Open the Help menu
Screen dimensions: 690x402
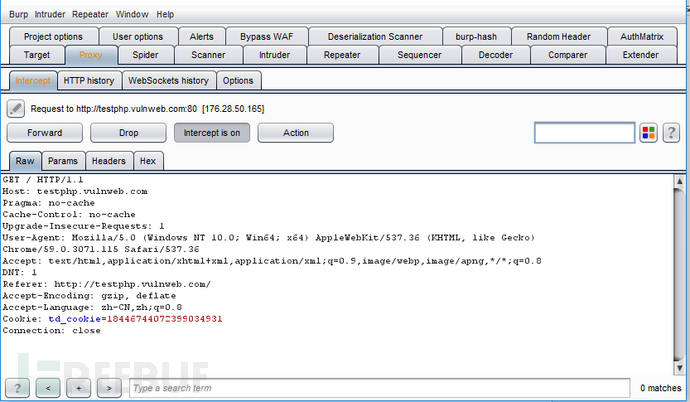click(x=165, y=15)
